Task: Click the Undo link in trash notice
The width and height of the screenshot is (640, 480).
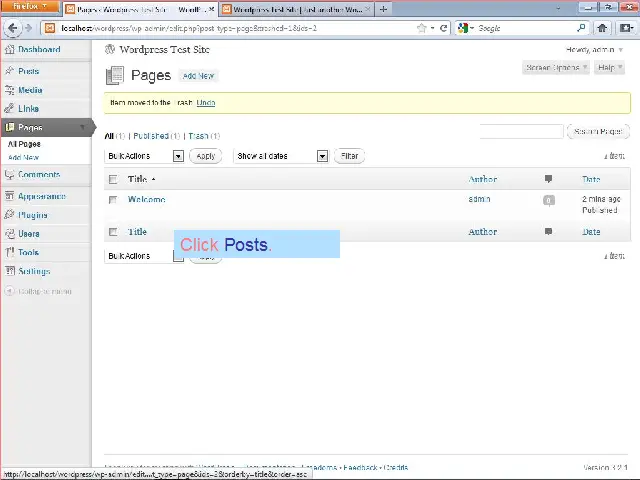Action: (206, 103)
